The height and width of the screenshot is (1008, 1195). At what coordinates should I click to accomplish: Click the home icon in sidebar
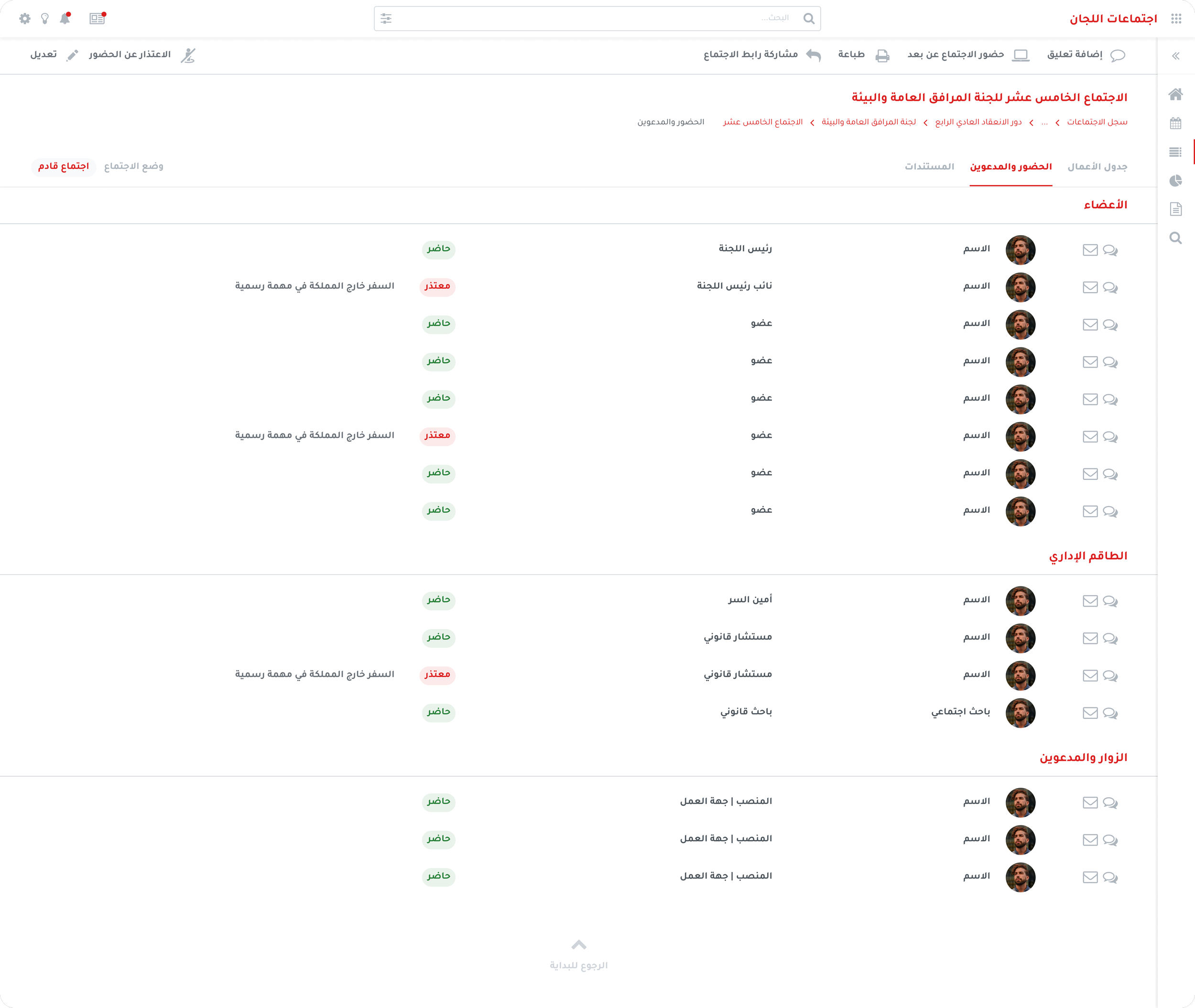point(1175,94)
